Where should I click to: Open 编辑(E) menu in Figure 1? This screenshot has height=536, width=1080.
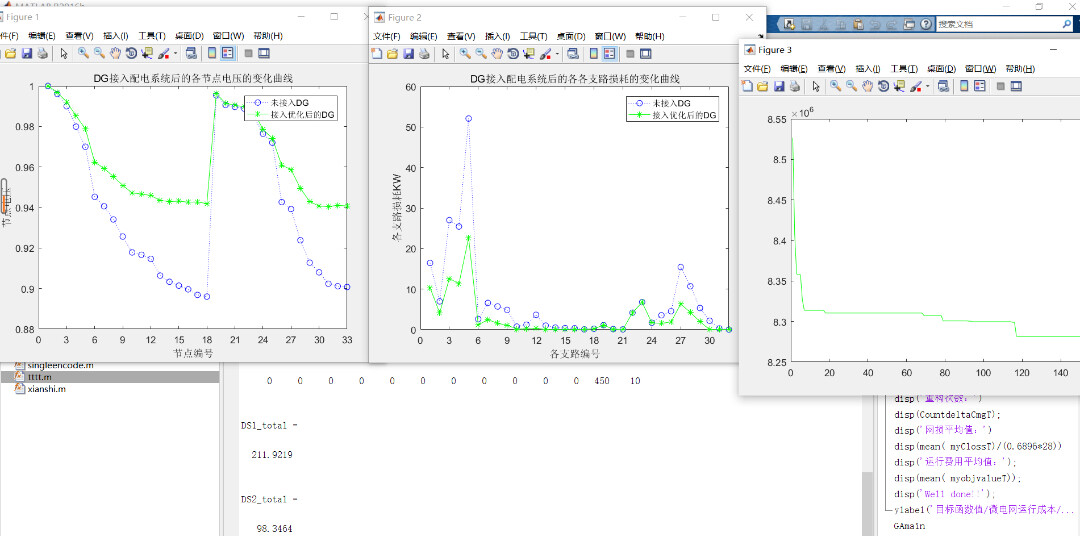(41, 36)
